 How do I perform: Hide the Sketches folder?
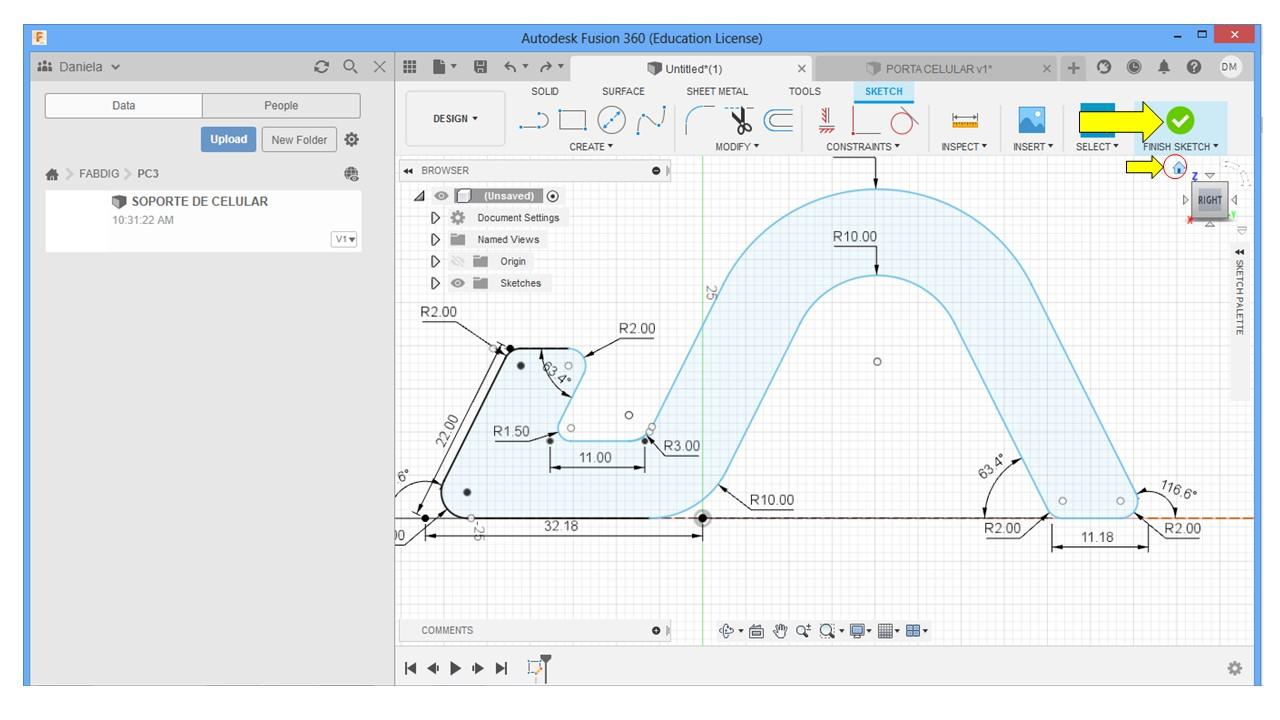point(457,283)
